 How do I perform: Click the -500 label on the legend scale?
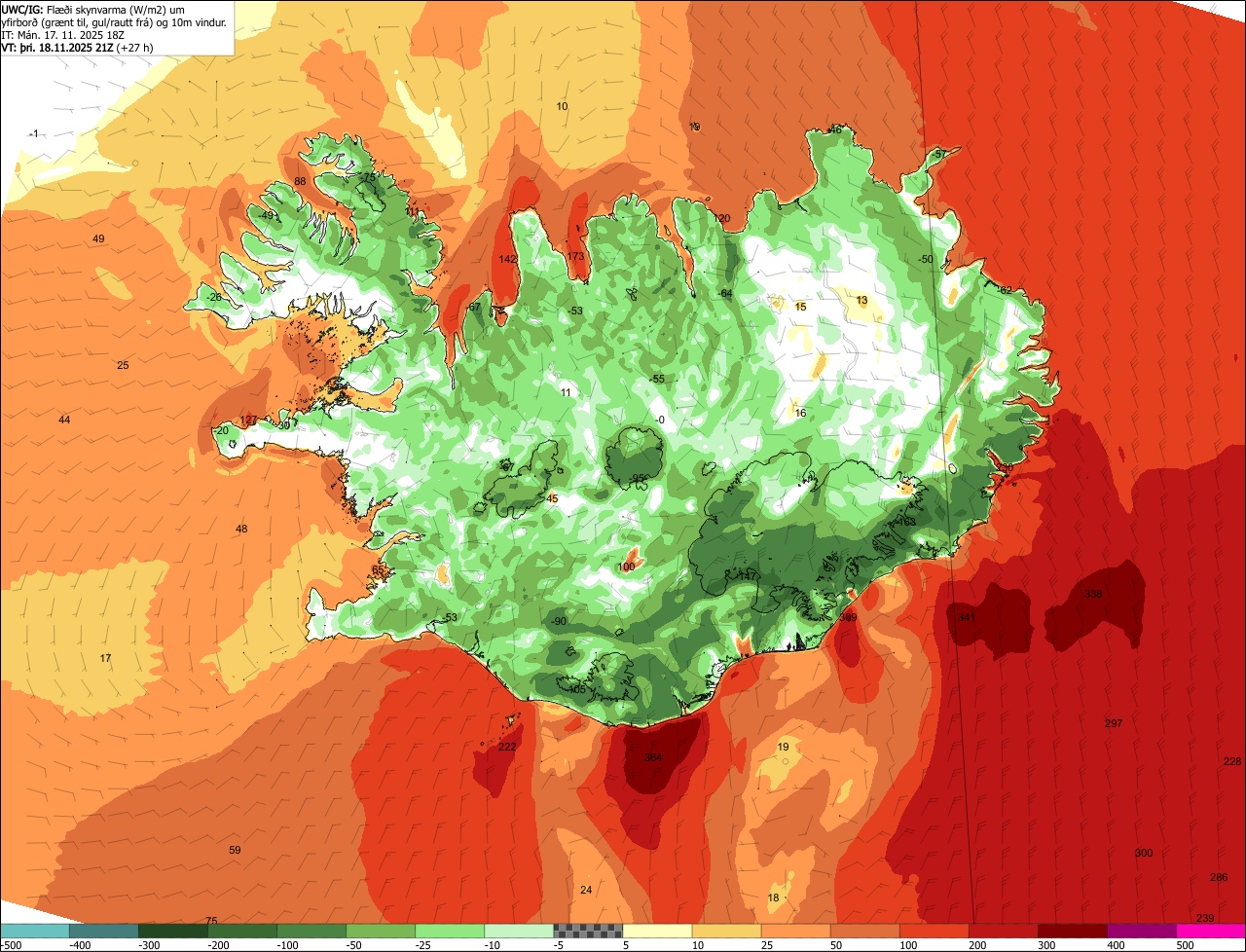(x=12, y=945)
